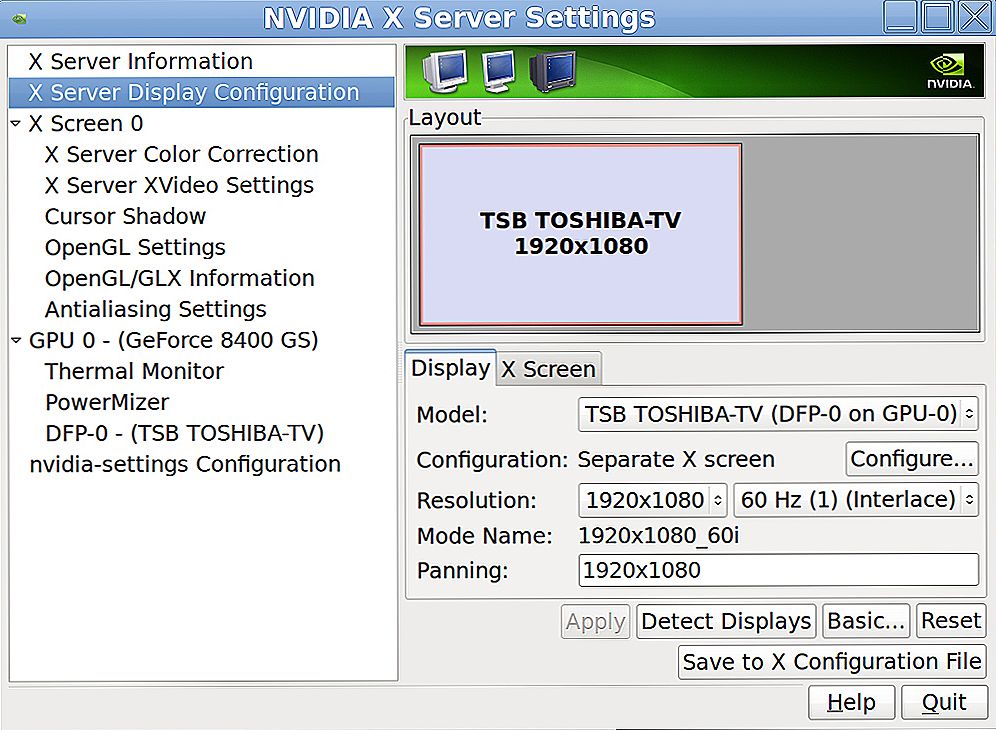Click Detect Displays button

pos(726,621)
